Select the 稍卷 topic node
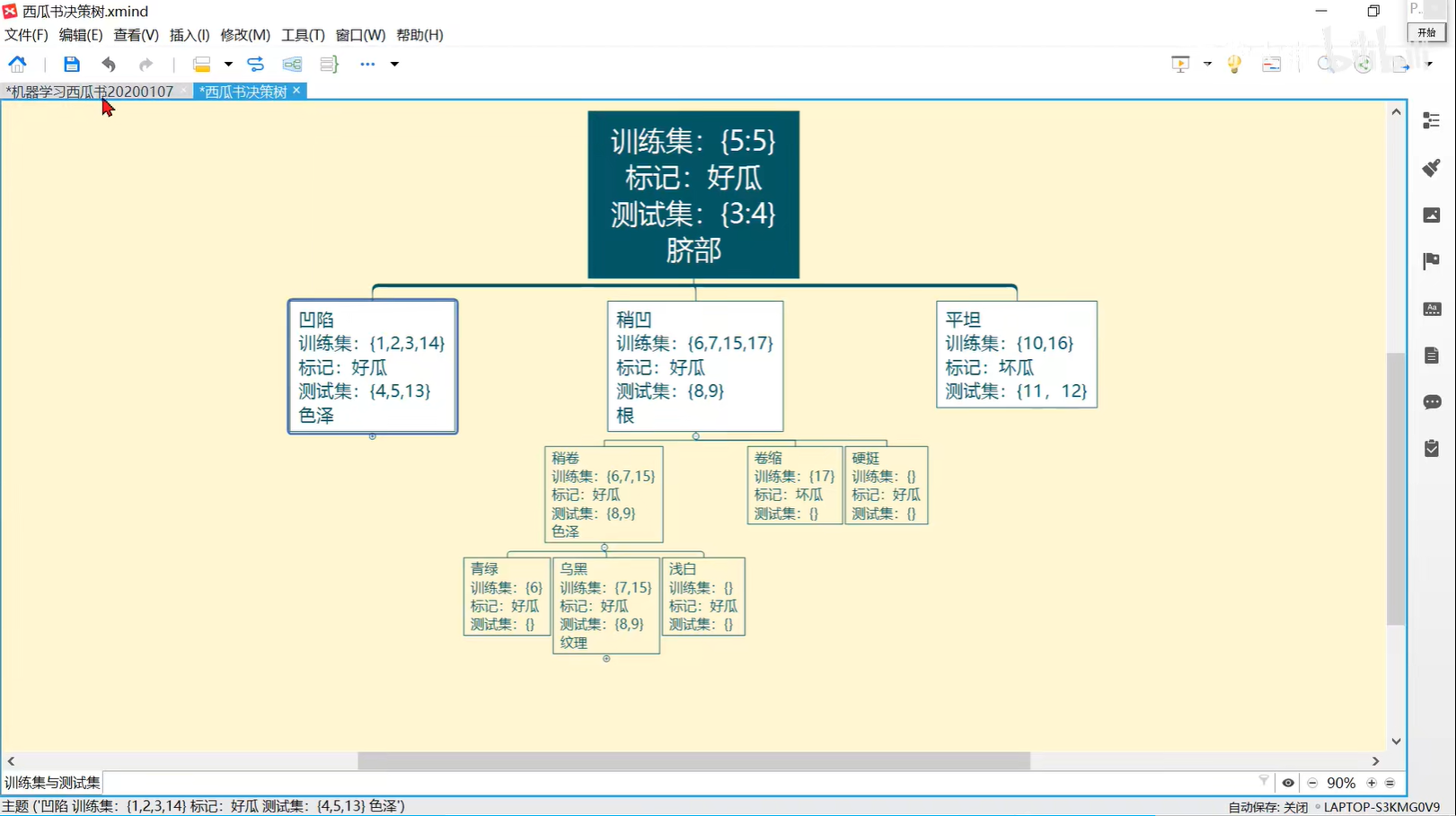Screen dimensions: 1456x816 (604, 495)
